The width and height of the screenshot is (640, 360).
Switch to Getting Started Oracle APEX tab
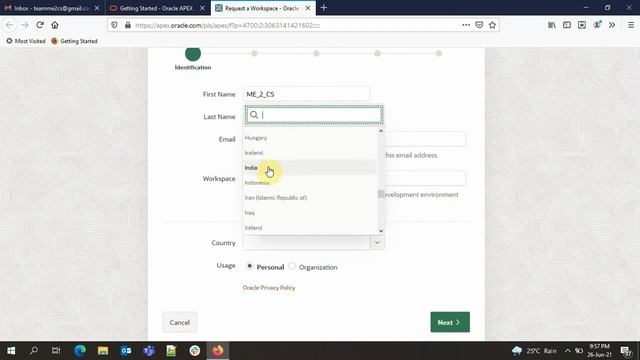click(x=157, y=8)
